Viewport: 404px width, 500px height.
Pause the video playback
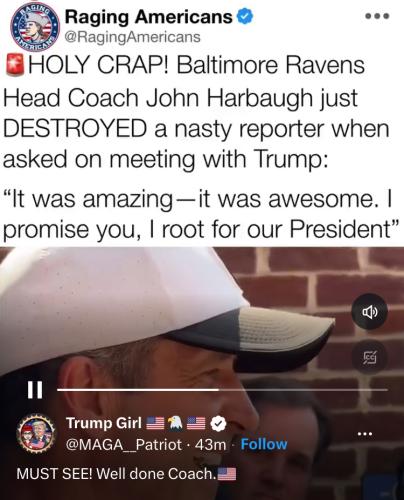click(35, 389)
